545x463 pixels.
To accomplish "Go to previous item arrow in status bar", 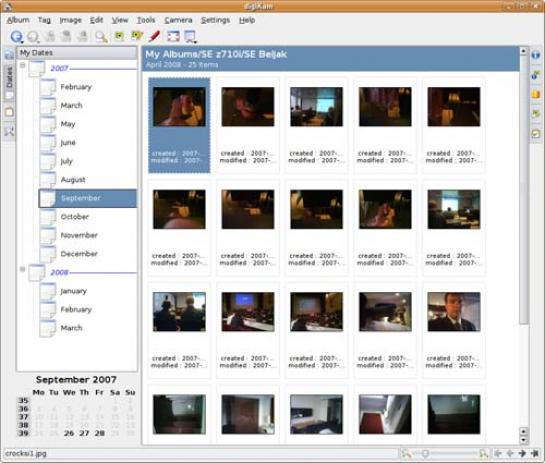I will 510,453.
